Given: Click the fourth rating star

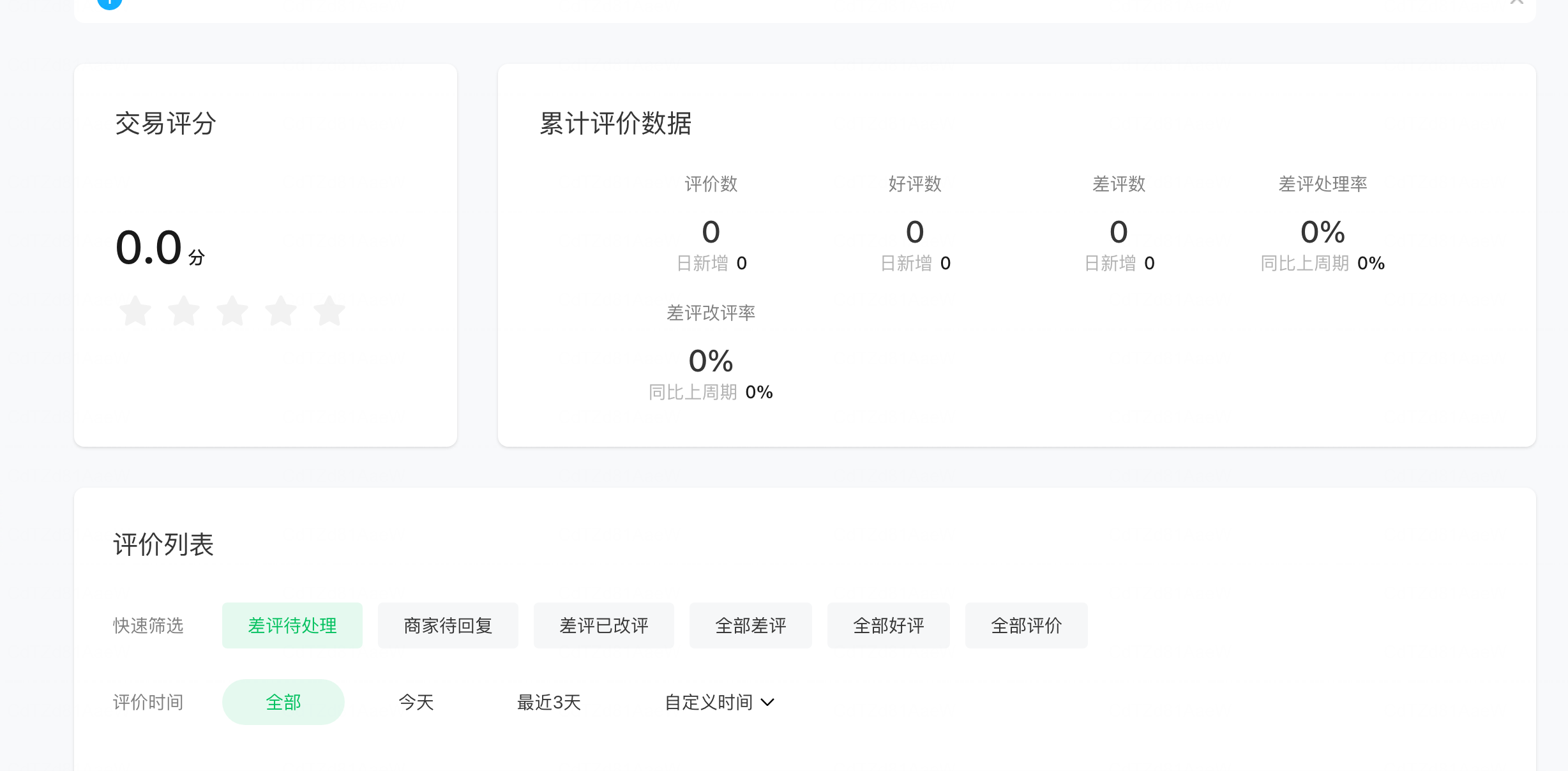Looking at the screenshot, I should (281, 311).
